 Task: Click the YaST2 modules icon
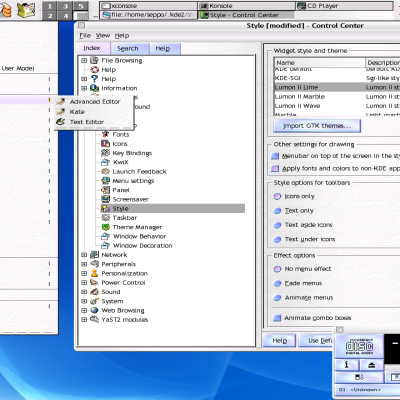95,319
